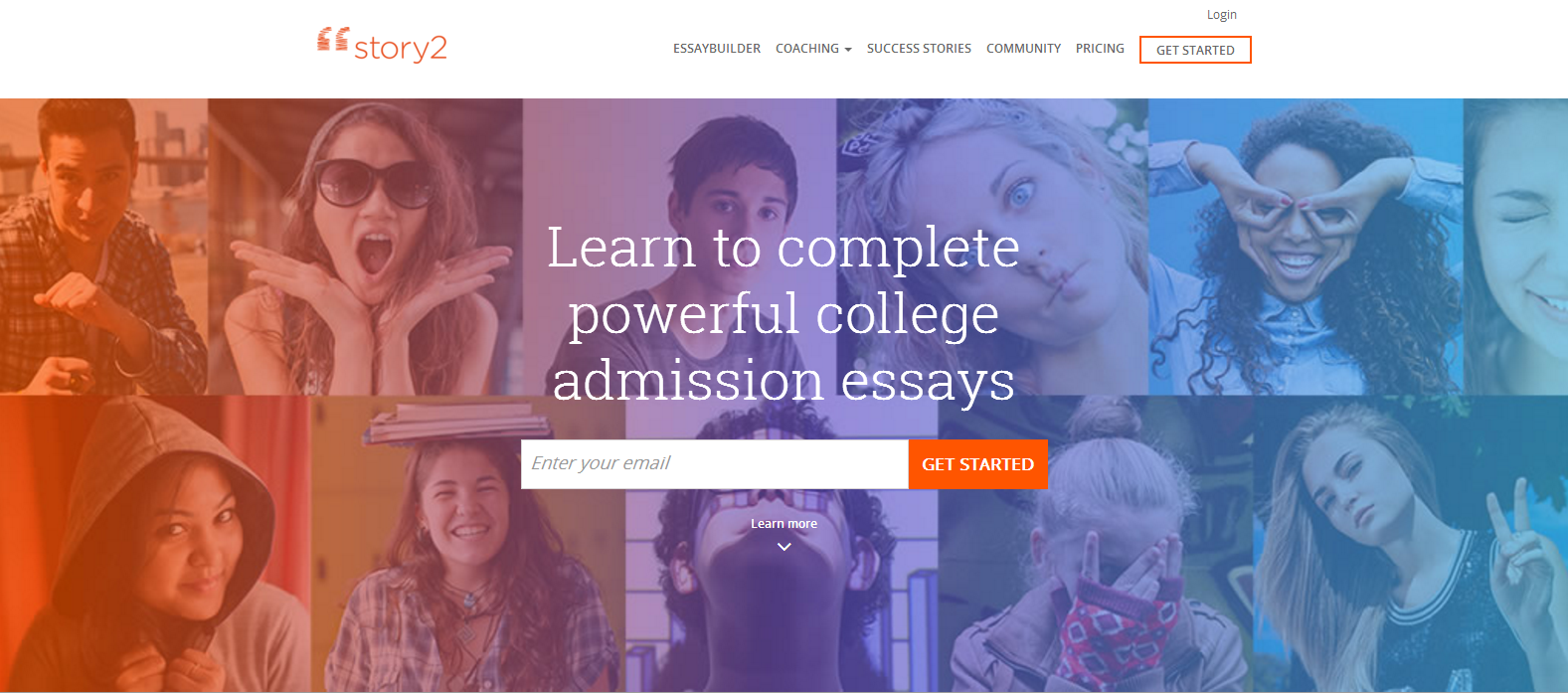Click the orange Get Started button beside the email field
This screenshot has width=1568, height=693.
tap(978, 464)
